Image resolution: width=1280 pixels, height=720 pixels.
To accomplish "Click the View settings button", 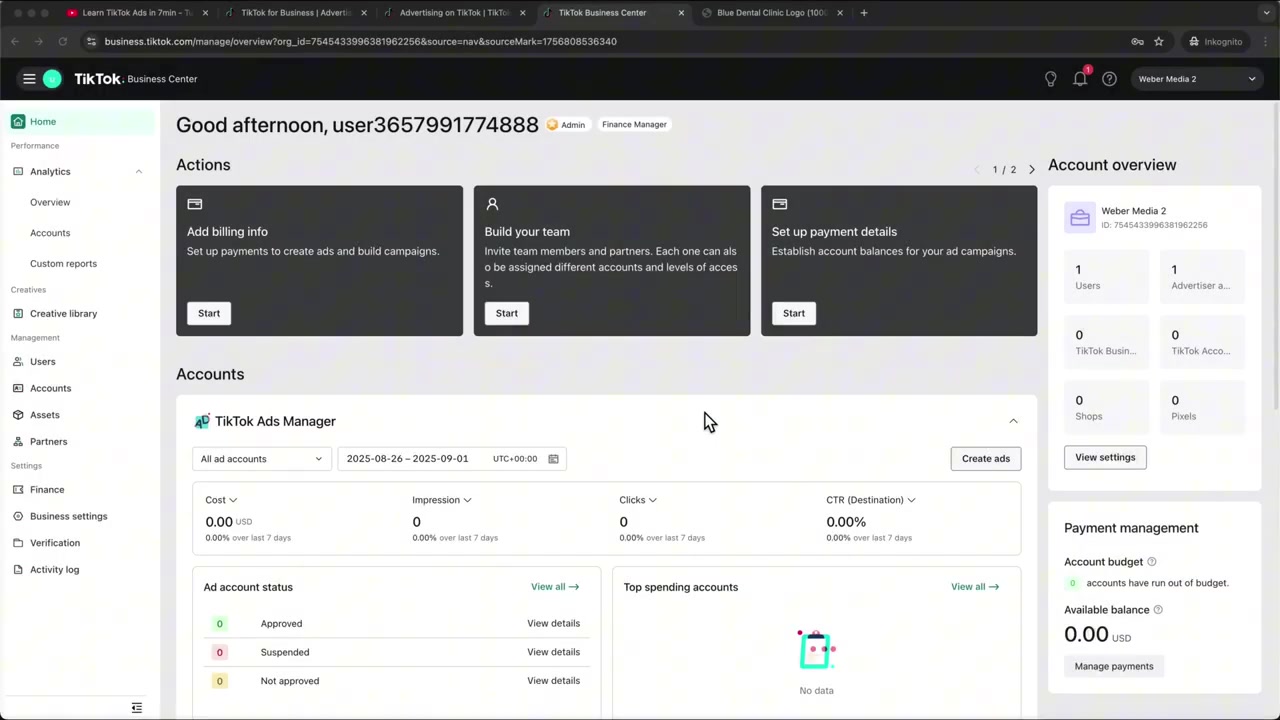I will point(1105,458).
